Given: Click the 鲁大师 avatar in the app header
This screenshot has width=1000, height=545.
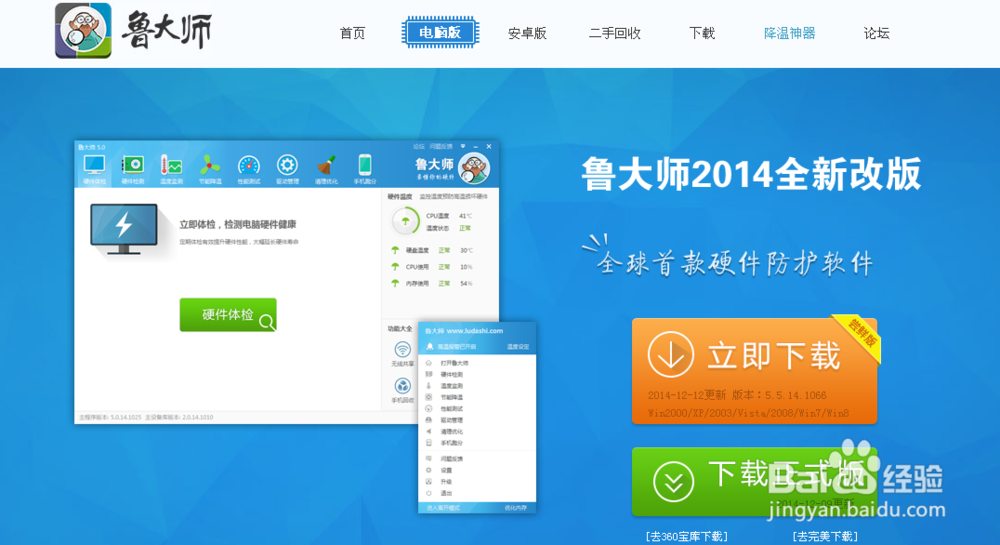Looking at the screenshot, I should (x=474, y=169).
